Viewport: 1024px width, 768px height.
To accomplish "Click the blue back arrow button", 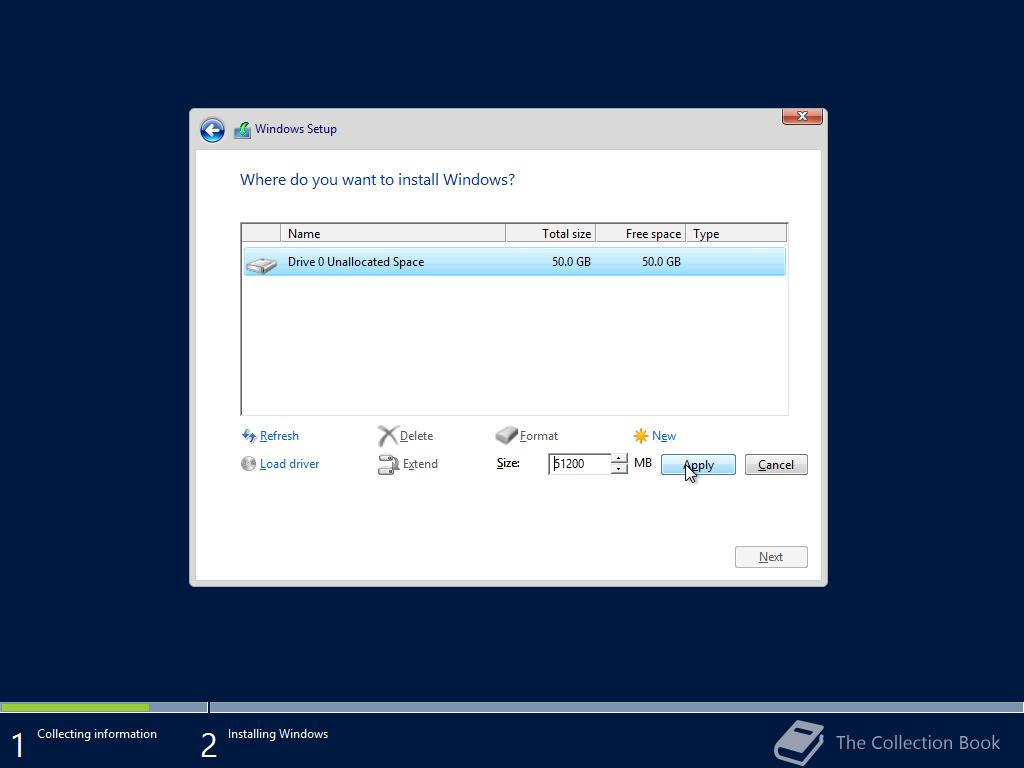I will (x=212, y=129).
